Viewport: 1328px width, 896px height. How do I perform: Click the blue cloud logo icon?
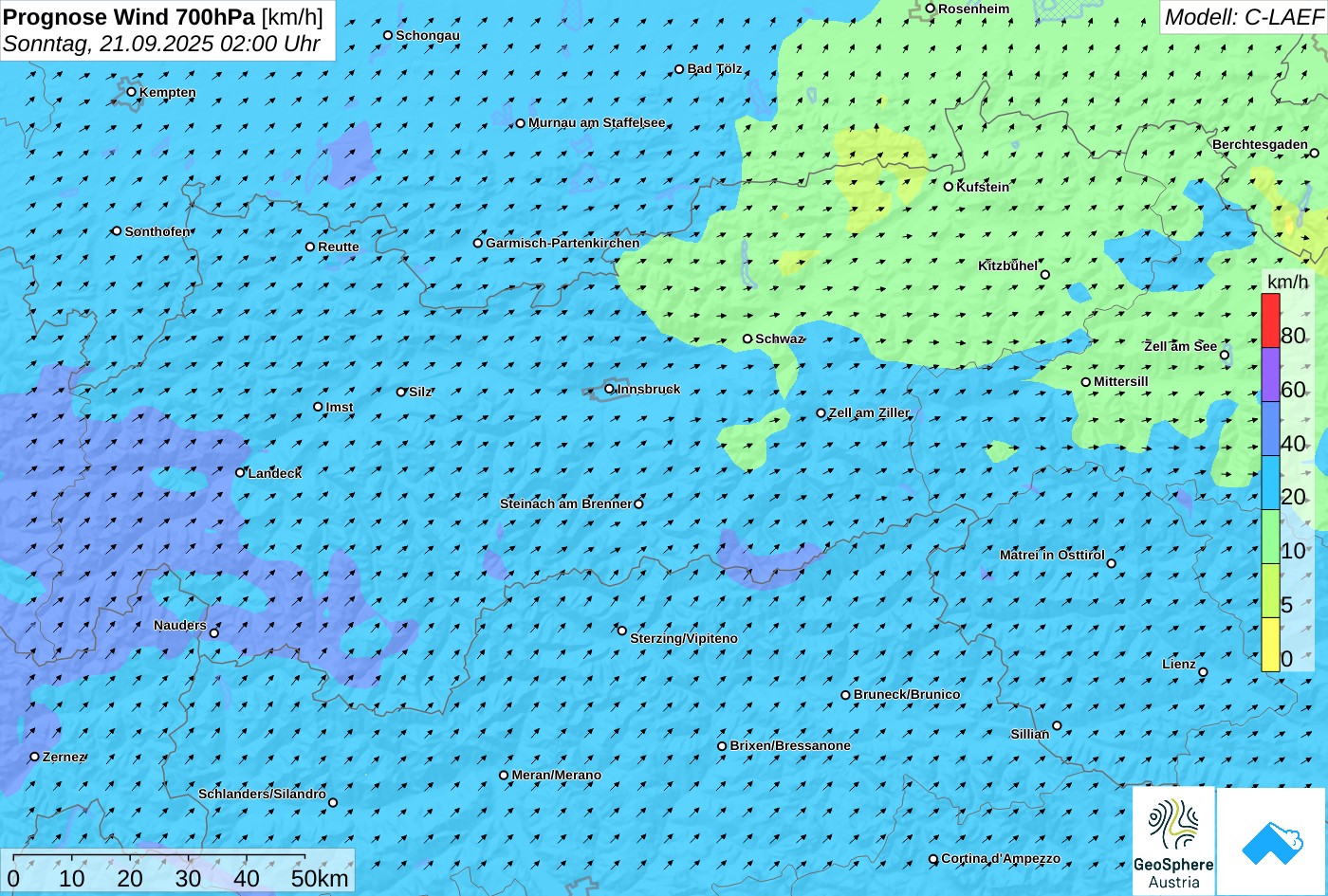click(1272, 842)
